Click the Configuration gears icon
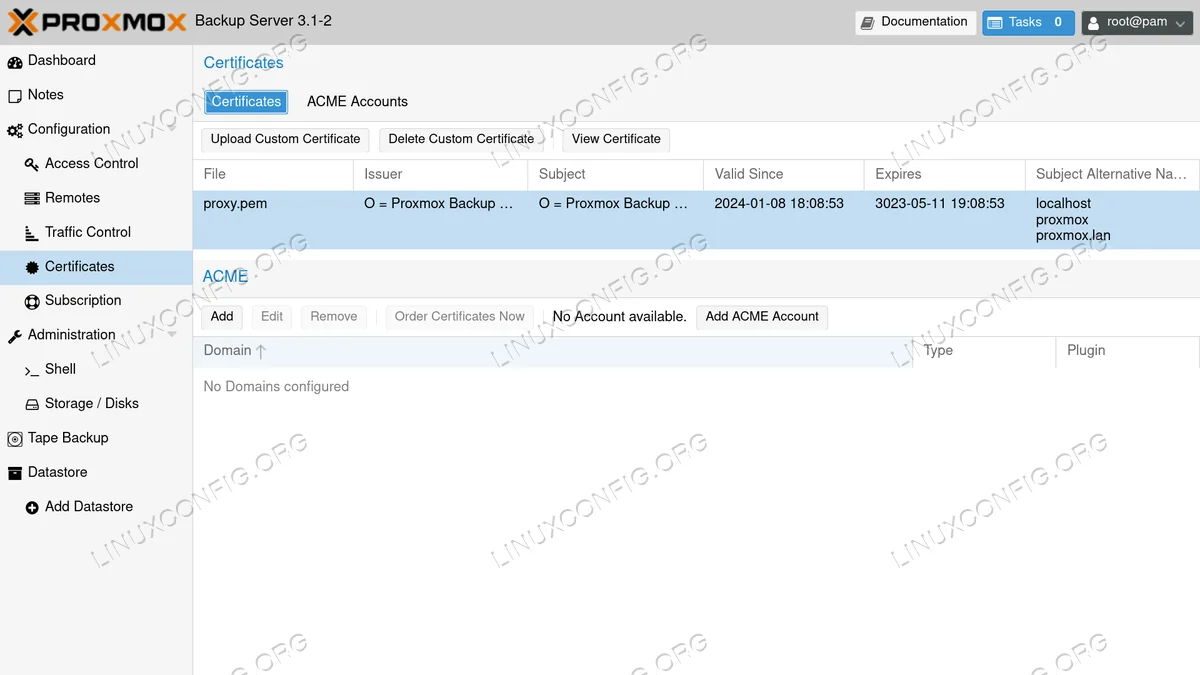The height and width of the screenshot is (675, 1200). (15, 130)
